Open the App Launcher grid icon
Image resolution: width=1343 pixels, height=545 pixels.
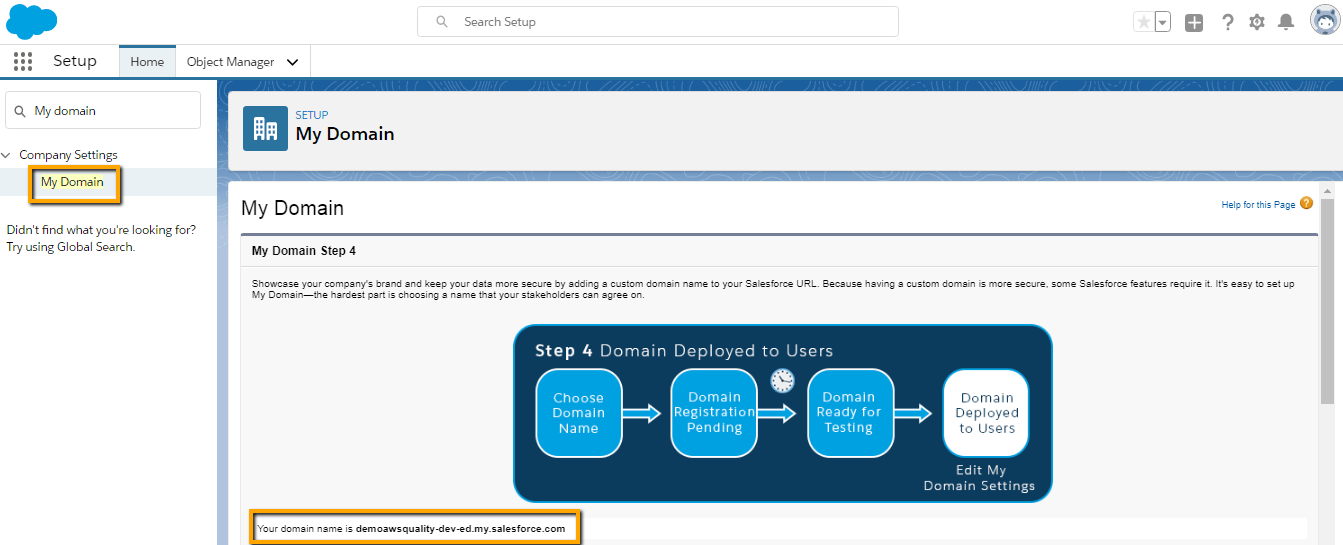[x=24, y=61]
